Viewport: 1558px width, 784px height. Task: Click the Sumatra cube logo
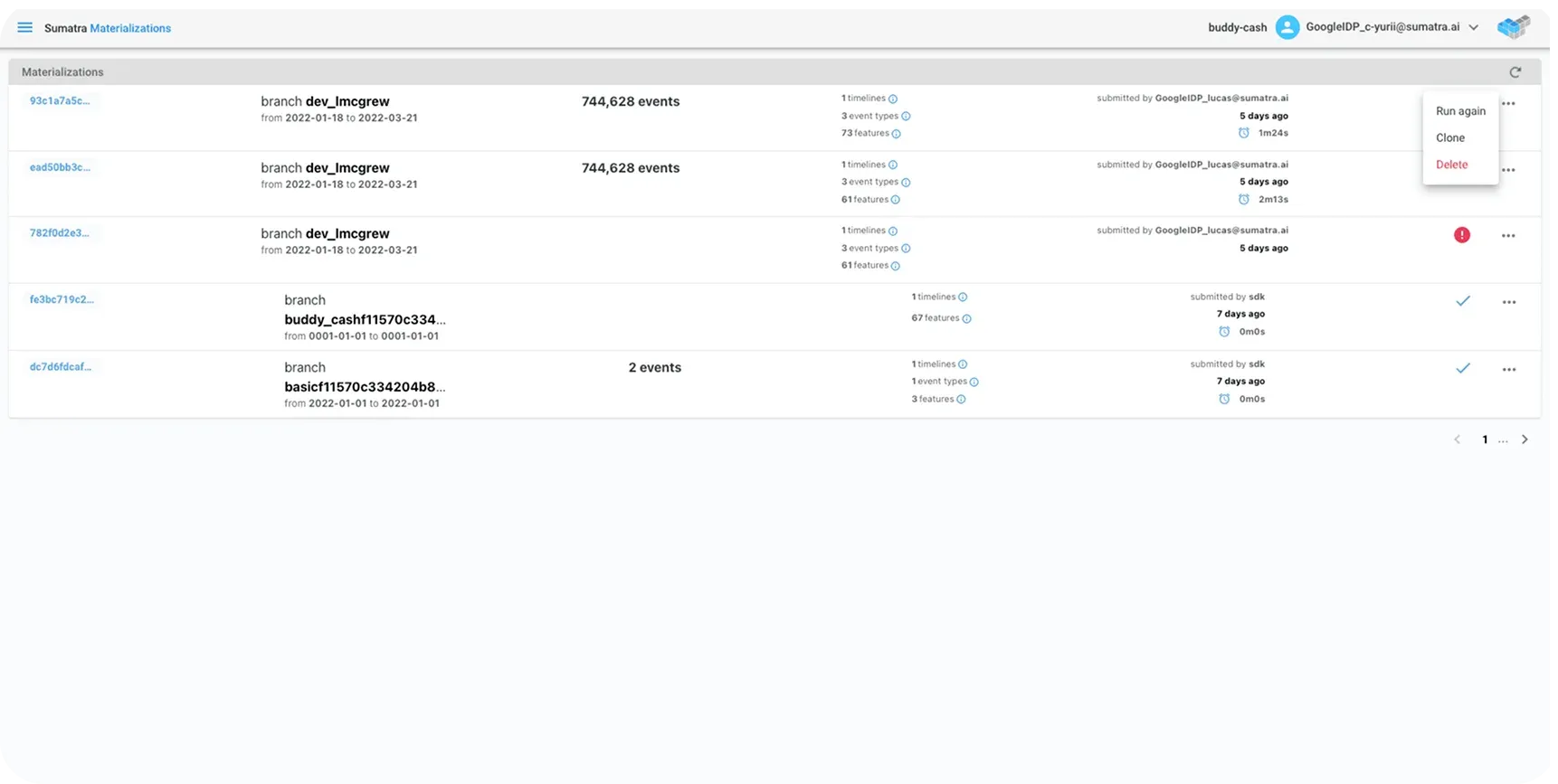point(1513,27)
